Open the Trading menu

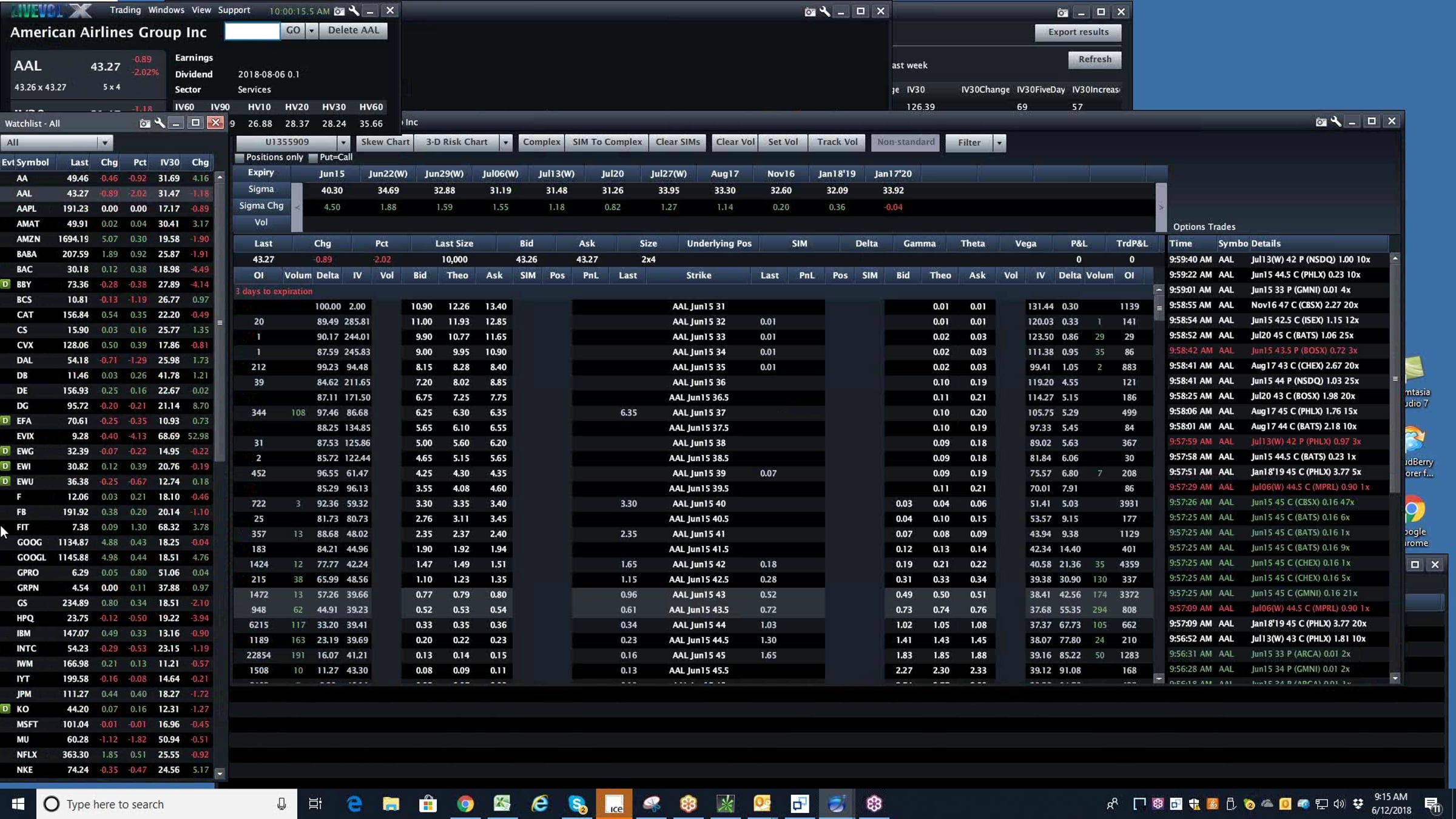click(125, 10)
